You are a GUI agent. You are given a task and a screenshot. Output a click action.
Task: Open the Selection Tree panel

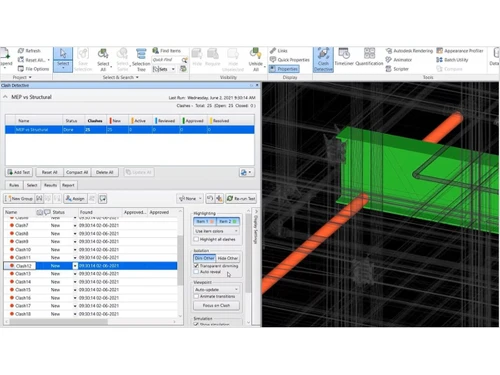point(141,59)
